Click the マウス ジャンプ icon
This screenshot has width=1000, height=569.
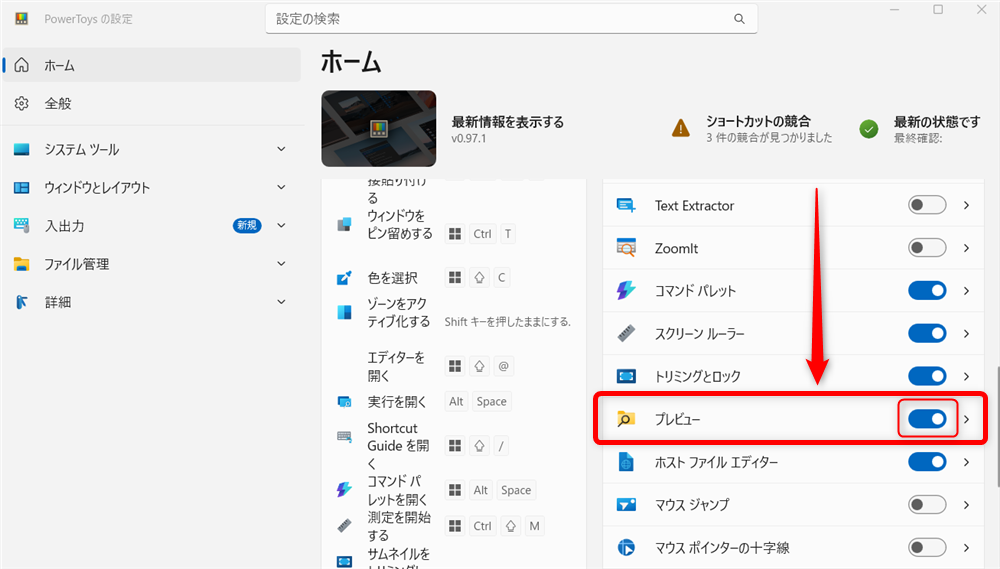point(626,505)
